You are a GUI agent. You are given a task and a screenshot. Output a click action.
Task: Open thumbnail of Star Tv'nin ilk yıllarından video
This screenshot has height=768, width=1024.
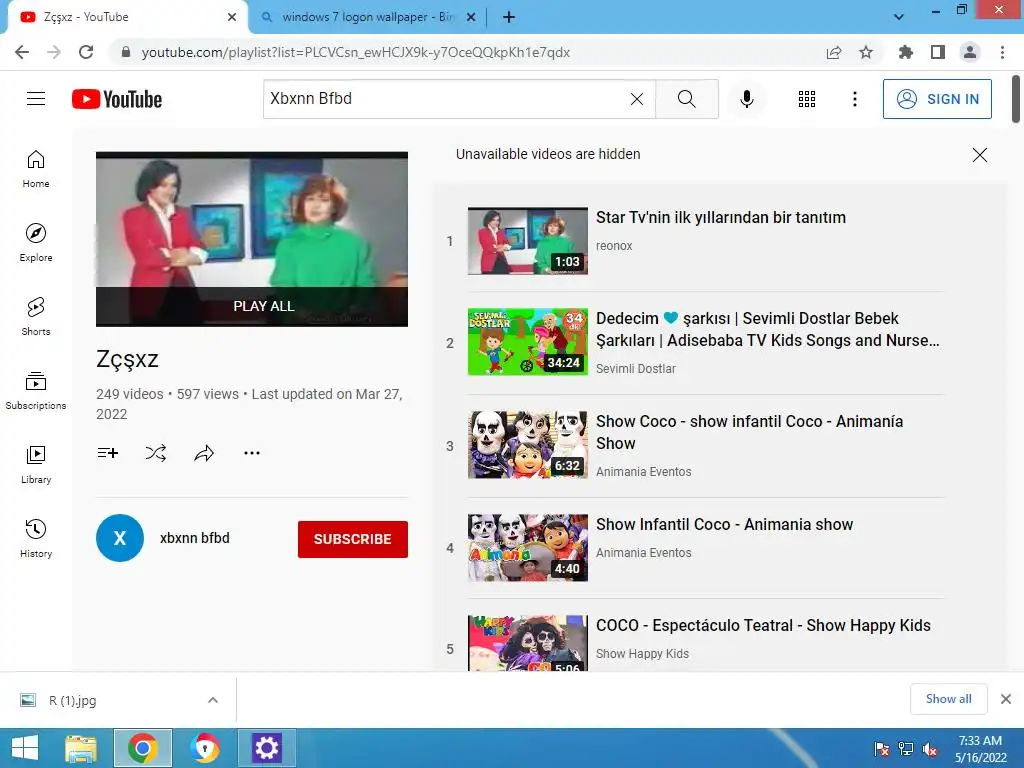(528, 241)
